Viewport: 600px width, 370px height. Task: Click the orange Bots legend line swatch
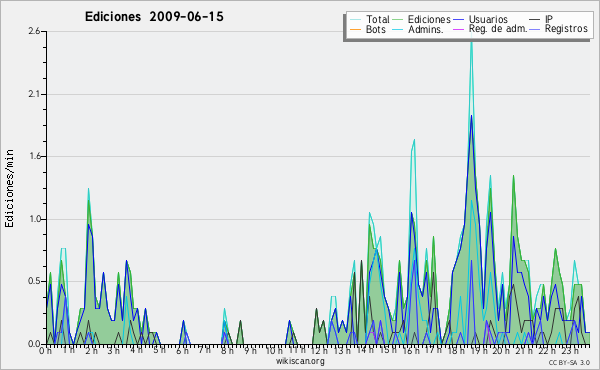355,29
